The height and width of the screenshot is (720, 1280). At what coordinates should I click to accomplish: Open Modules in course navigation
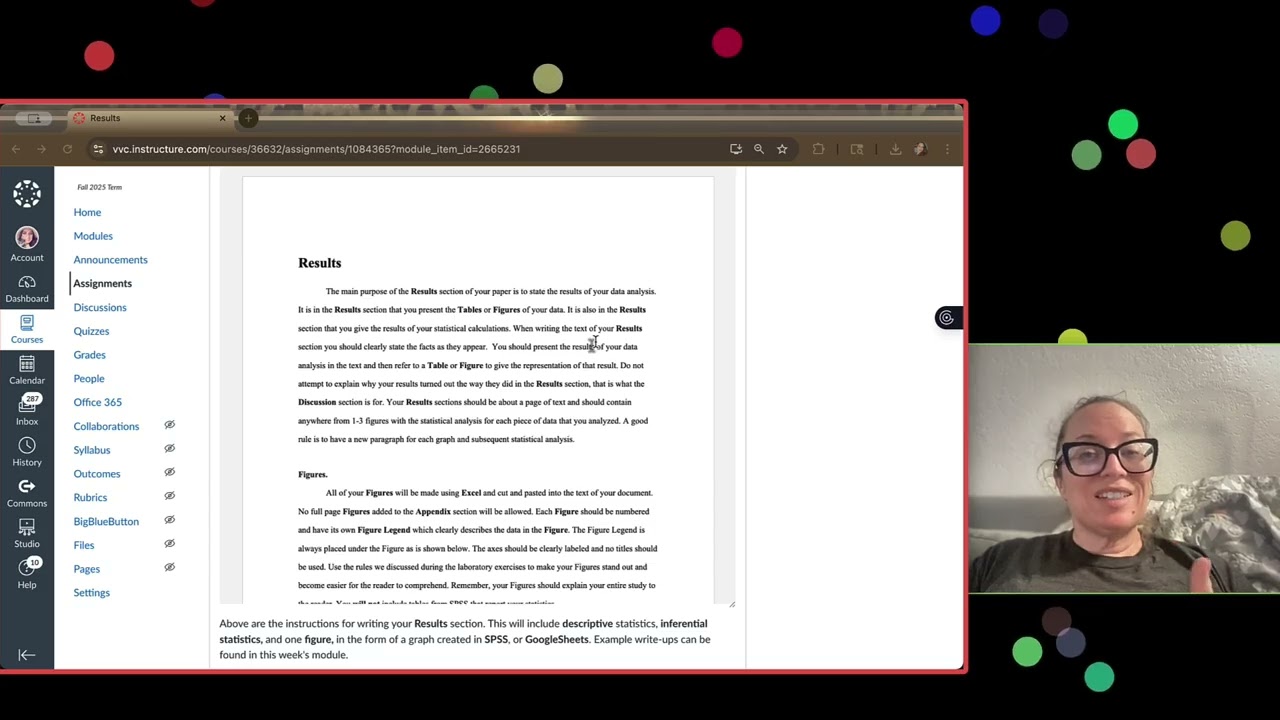[93, 236]
